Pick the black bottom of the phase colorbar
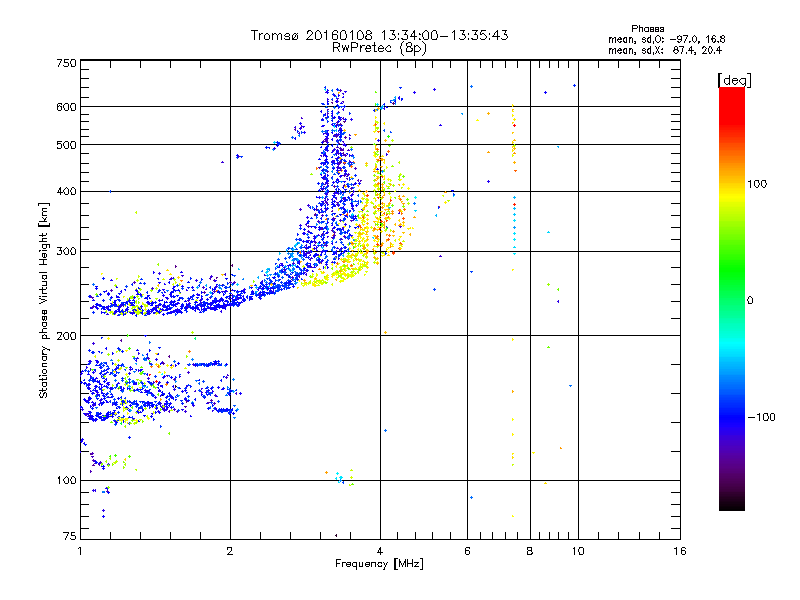The width and height of the screenshot is (800, 600). (732, 503)
